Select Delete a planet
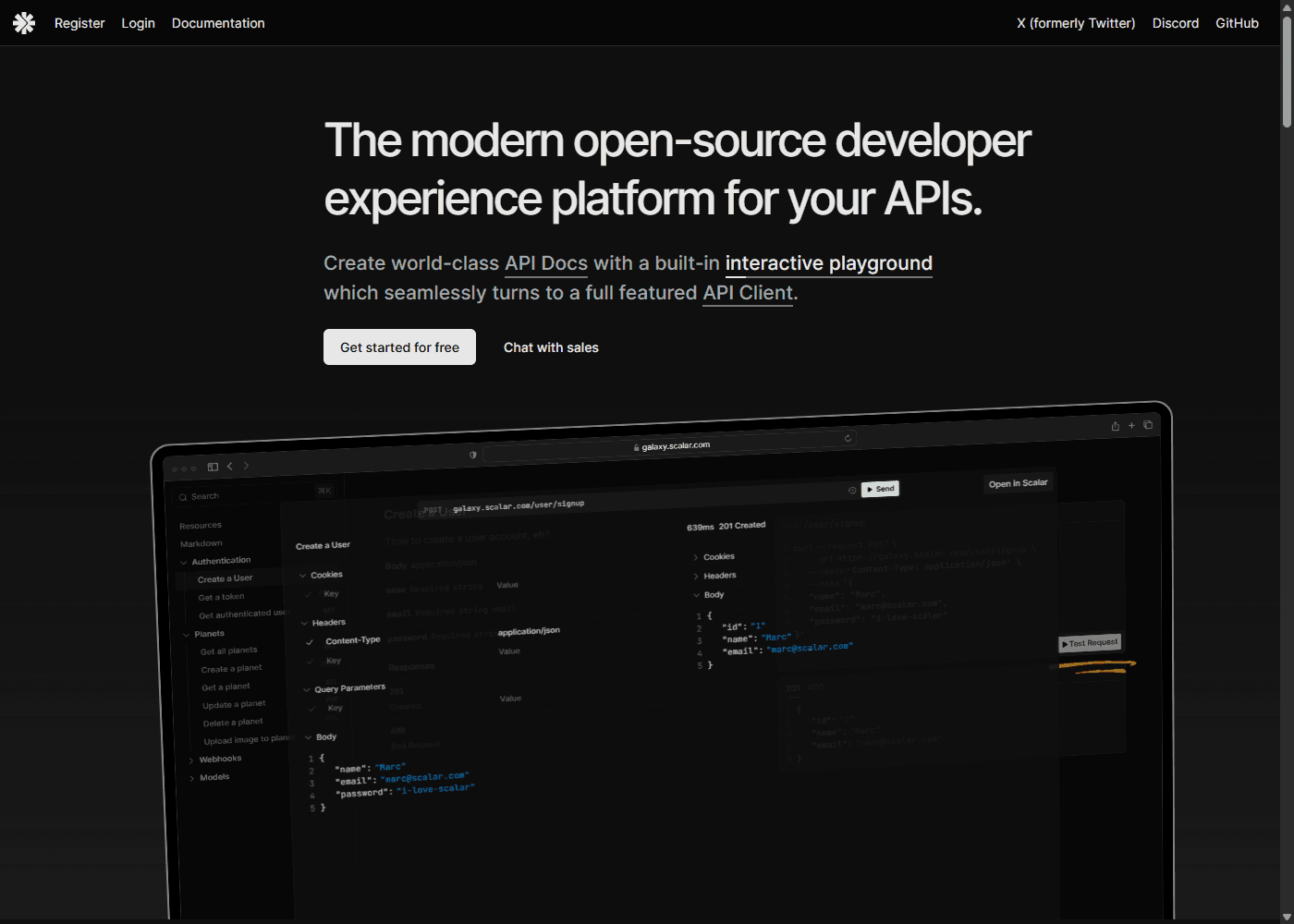 point(234,723)
